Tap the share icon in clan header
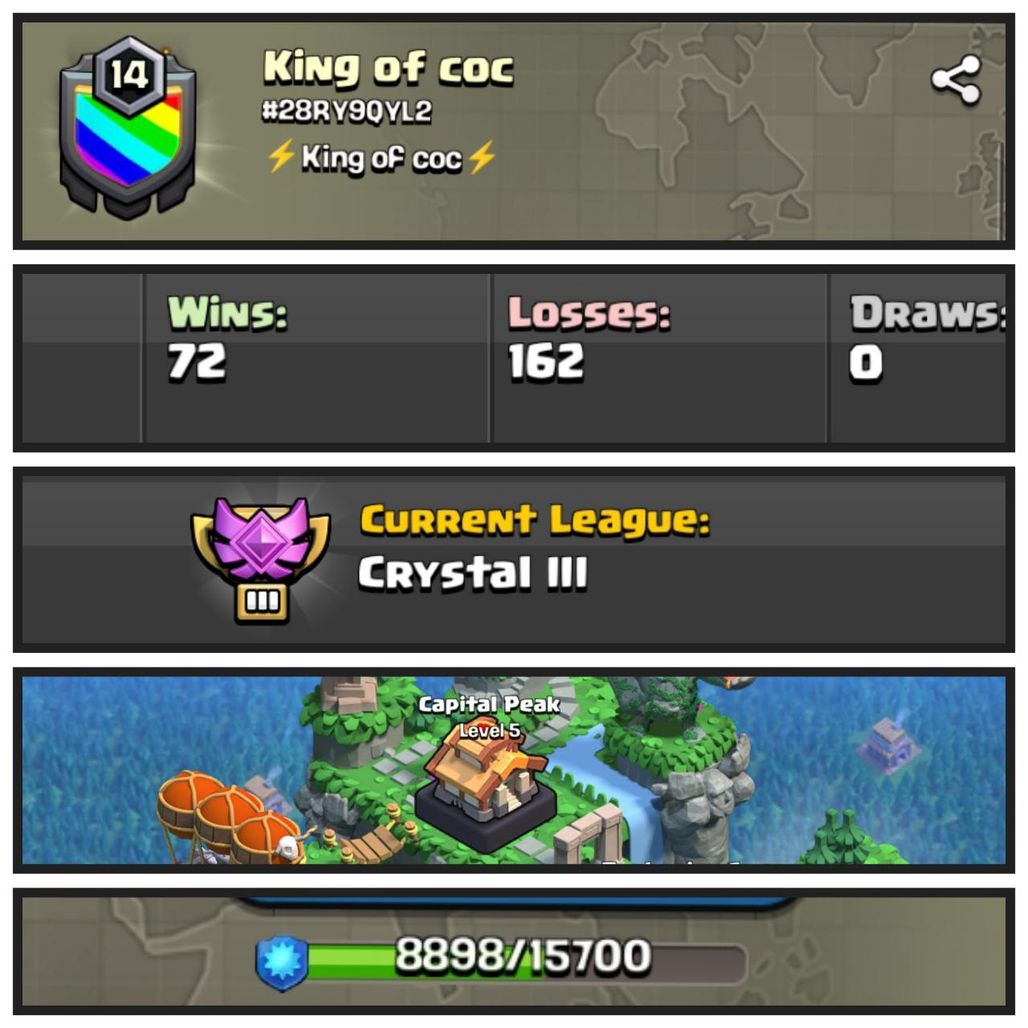1028x1028 pixels. 956,79
